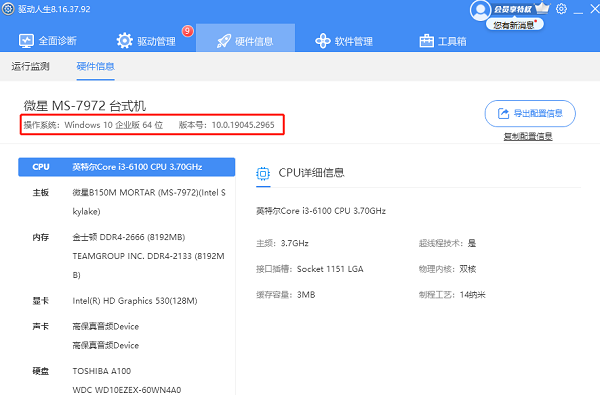Click the CPU chip icon beside CPU详细信息

(x=263, y=173)
